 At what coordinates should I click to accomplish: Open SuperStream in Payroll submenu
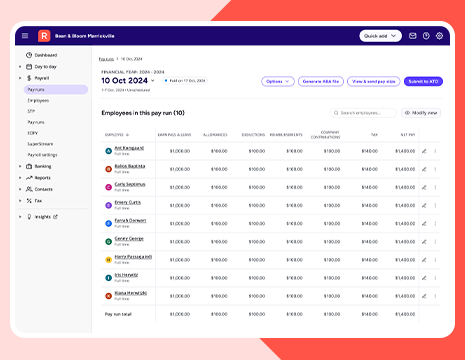pyautogui.click(x=40, y=144)
